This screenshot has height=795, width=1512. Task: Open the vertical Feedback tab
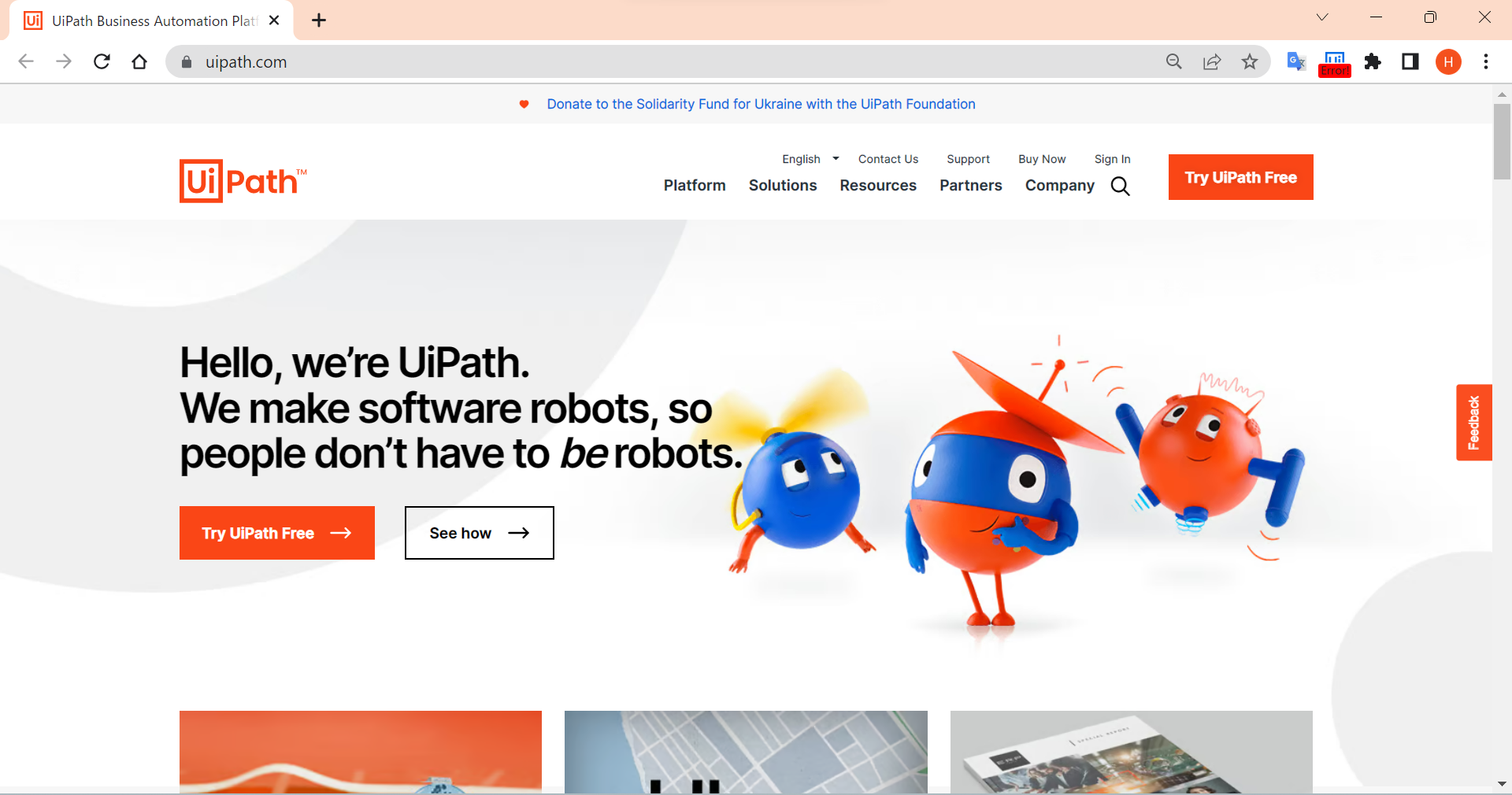1474,423
